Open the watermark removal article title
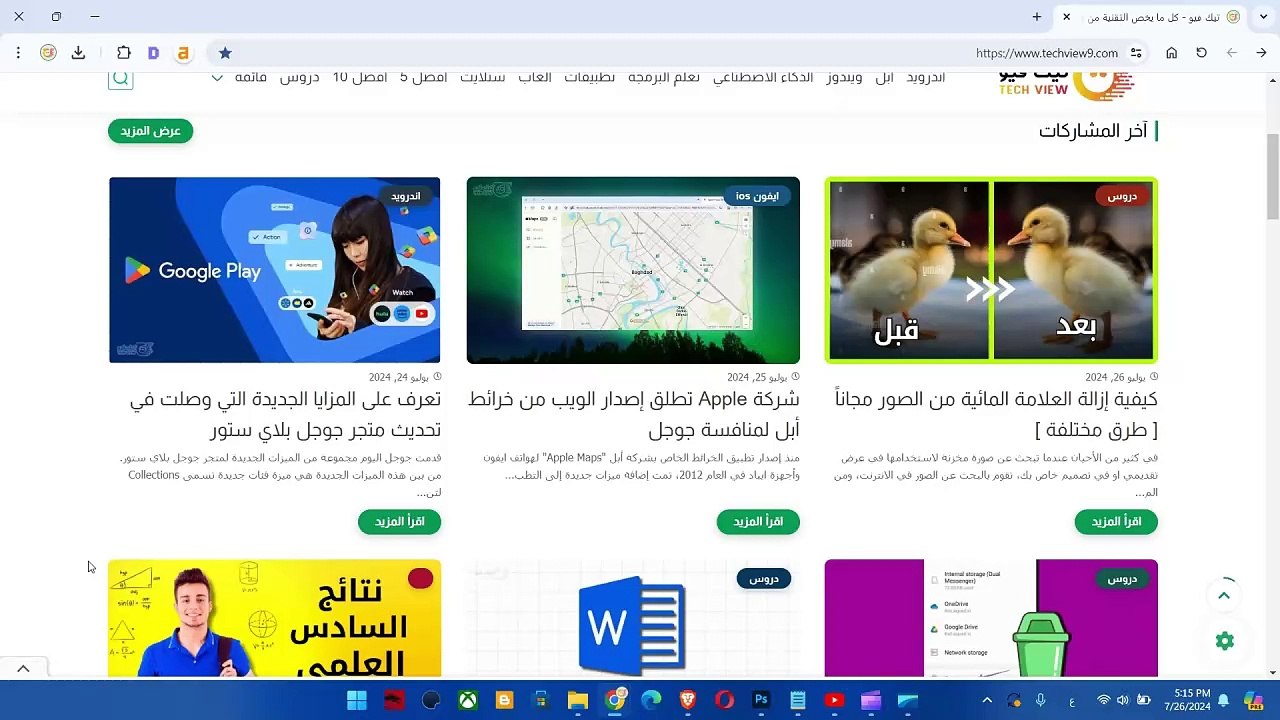1280x720 pixels. [996, 414]
